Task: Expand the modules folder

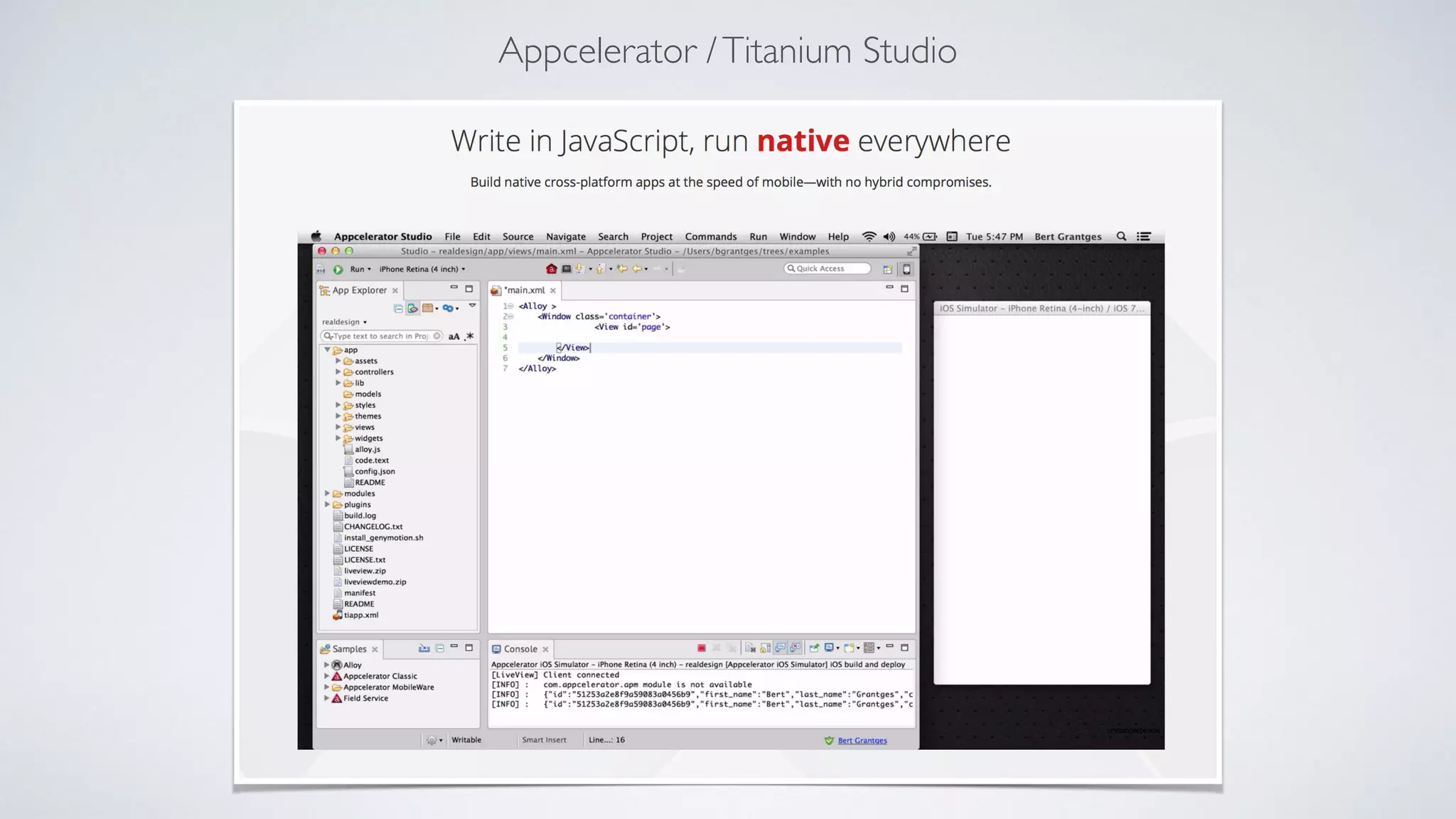Action: 328,493
